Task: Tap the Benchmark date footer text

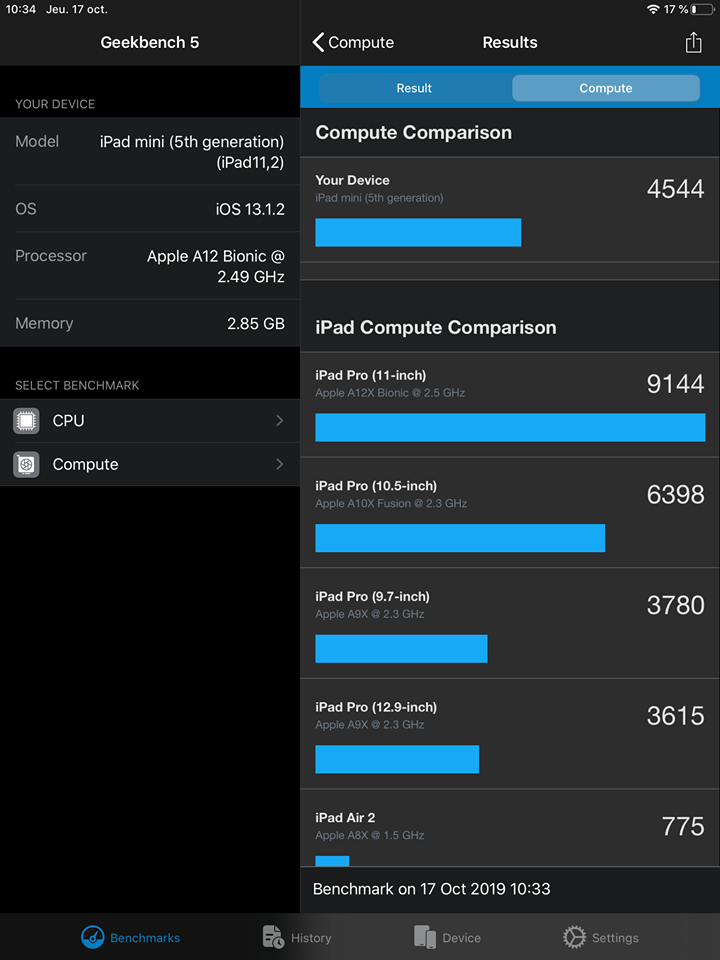Action: click(432, 888)
